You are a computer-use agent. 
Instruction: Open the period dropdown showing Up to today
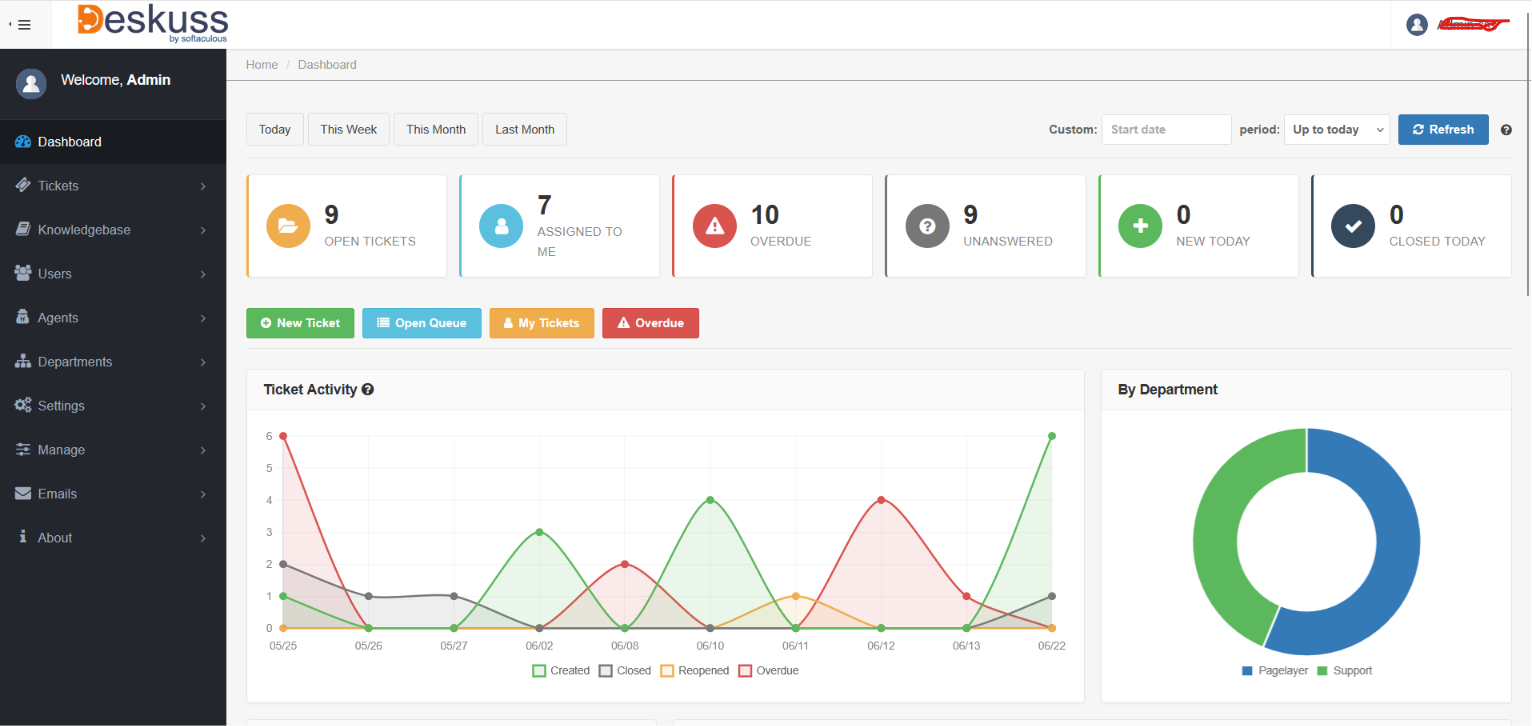click(1337, 130)
